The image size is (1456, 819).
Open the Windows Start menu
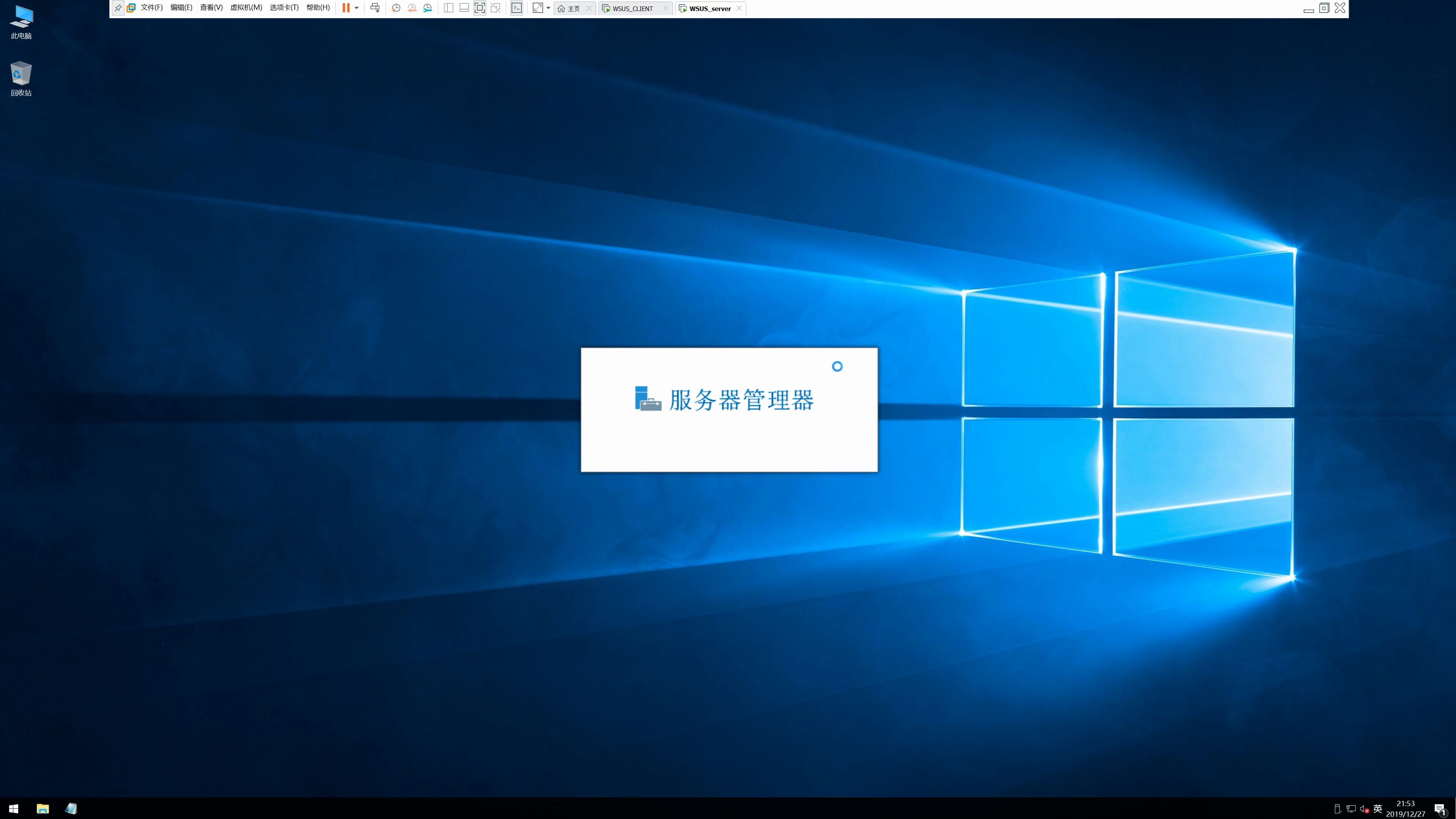14,808
